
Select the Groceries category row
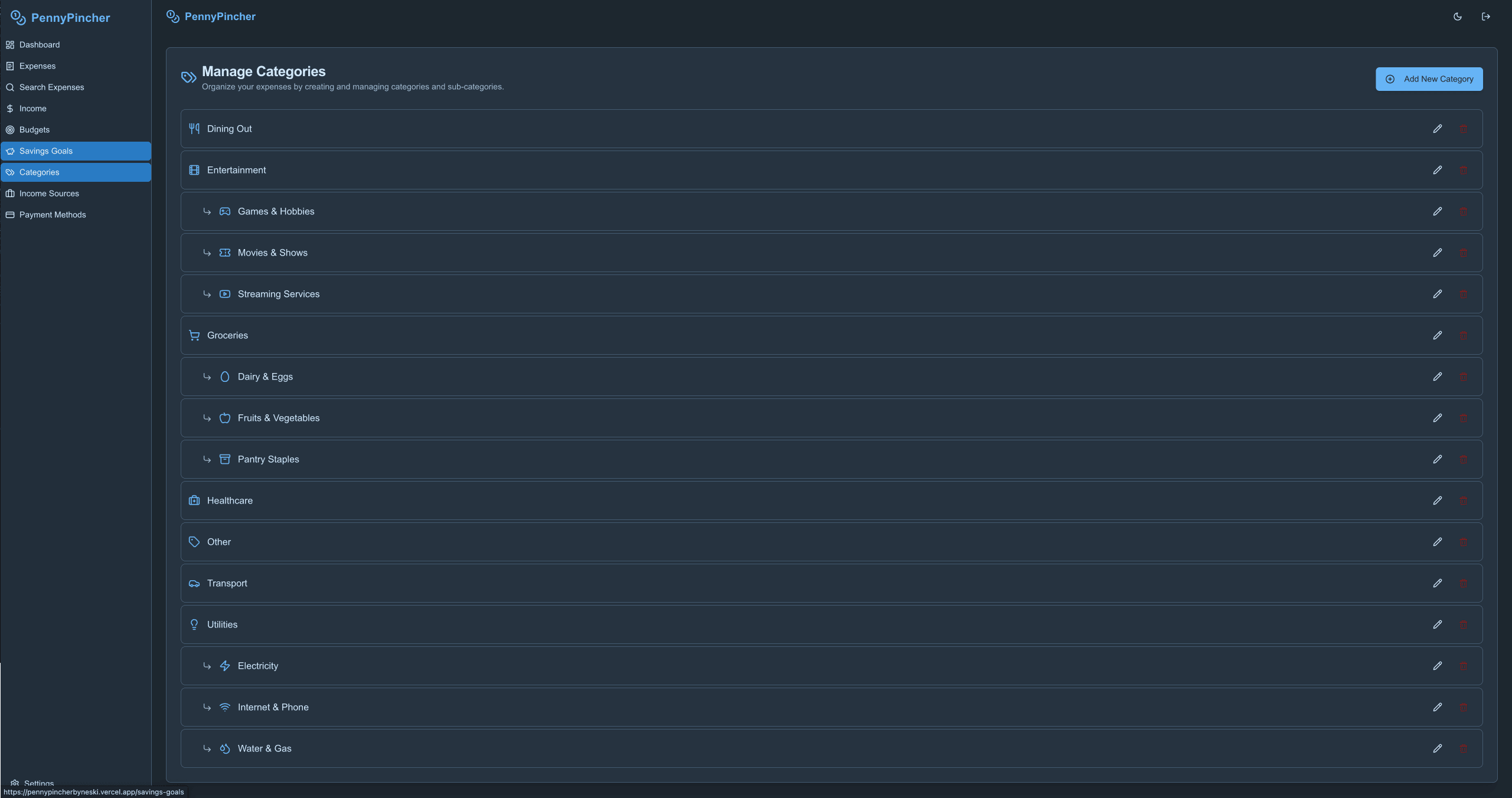point(228,335)
